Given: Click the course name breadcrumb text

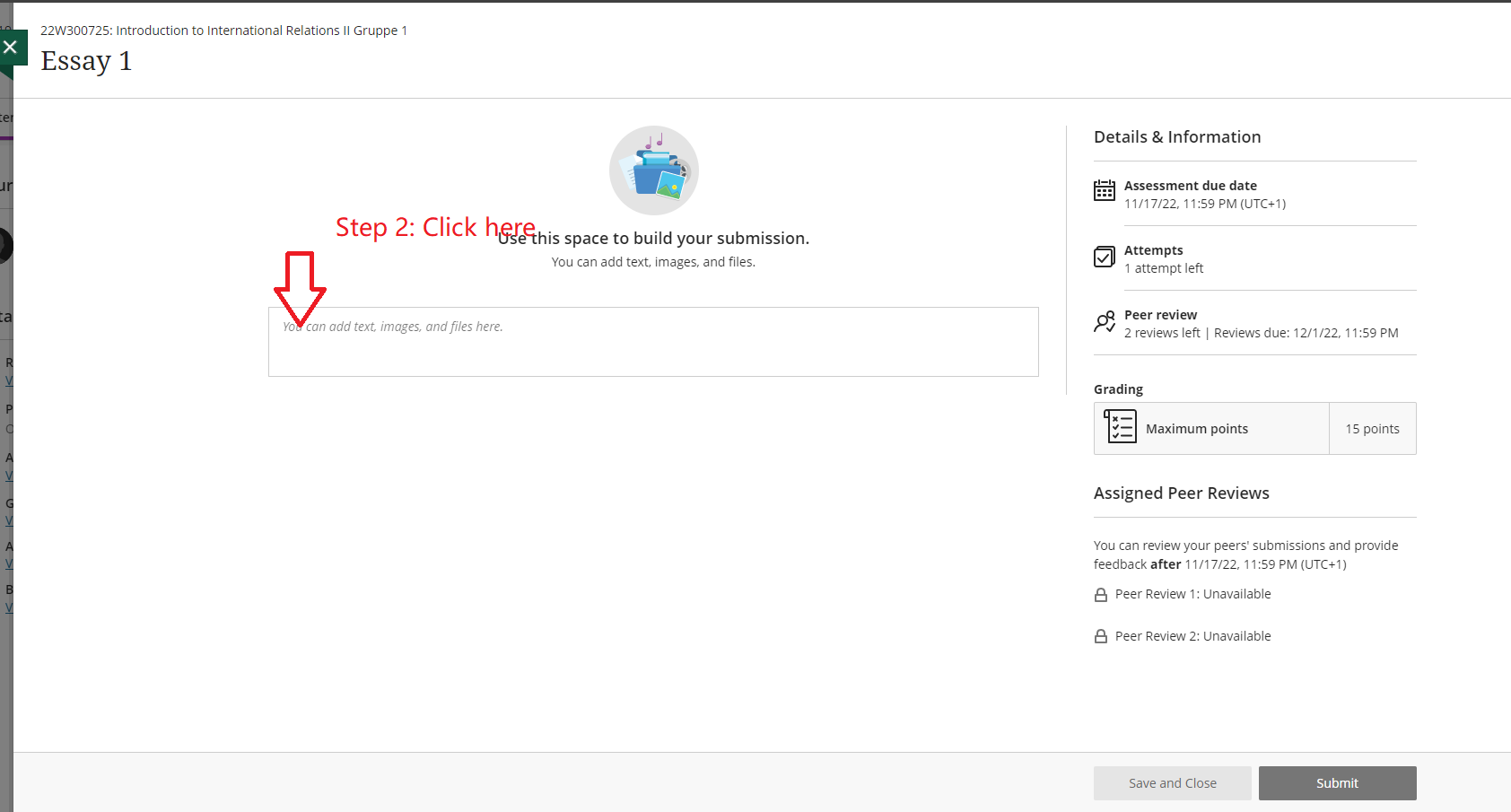Looking at the screenshot, I should [x=223, y=31].
